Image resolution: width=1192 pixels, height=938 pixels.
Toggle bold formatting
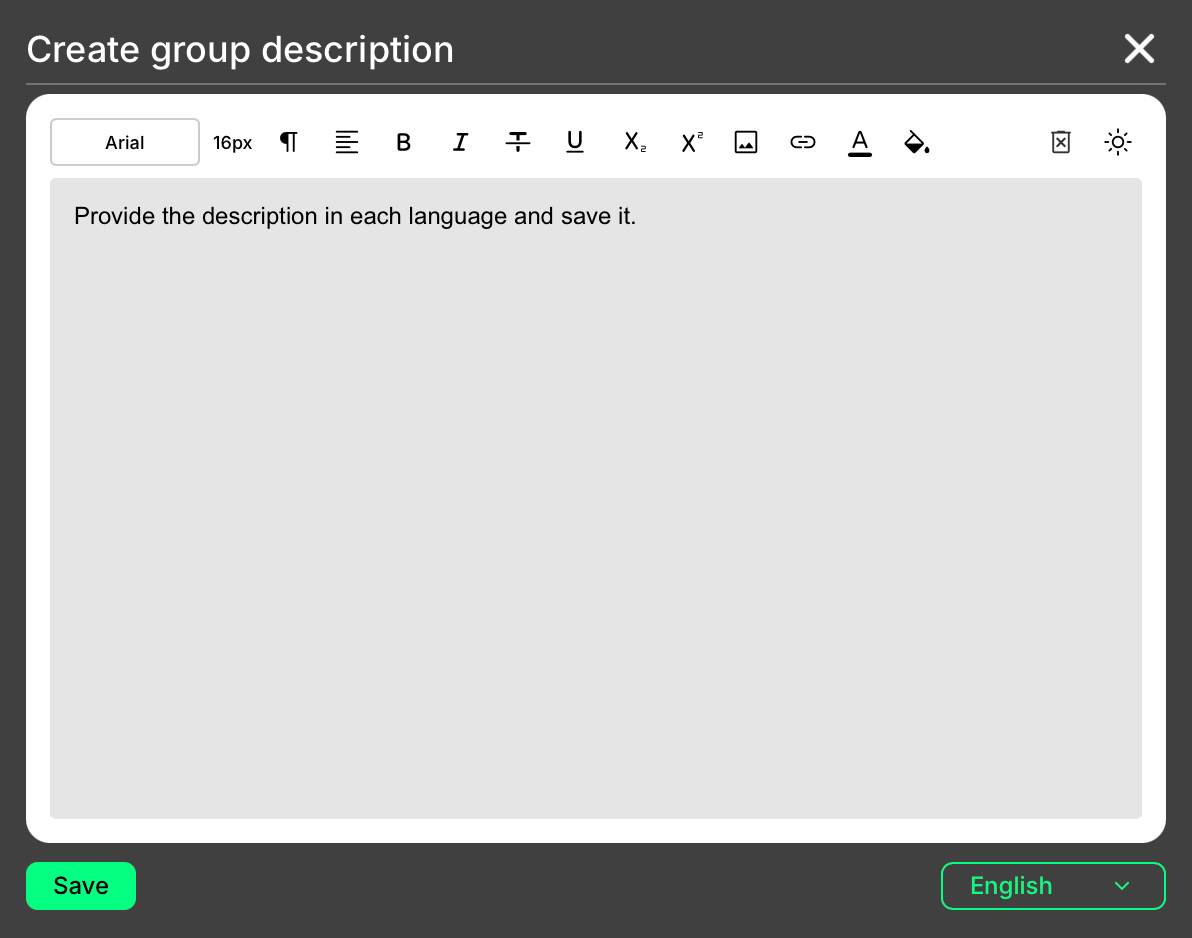(x=404, y=142)
